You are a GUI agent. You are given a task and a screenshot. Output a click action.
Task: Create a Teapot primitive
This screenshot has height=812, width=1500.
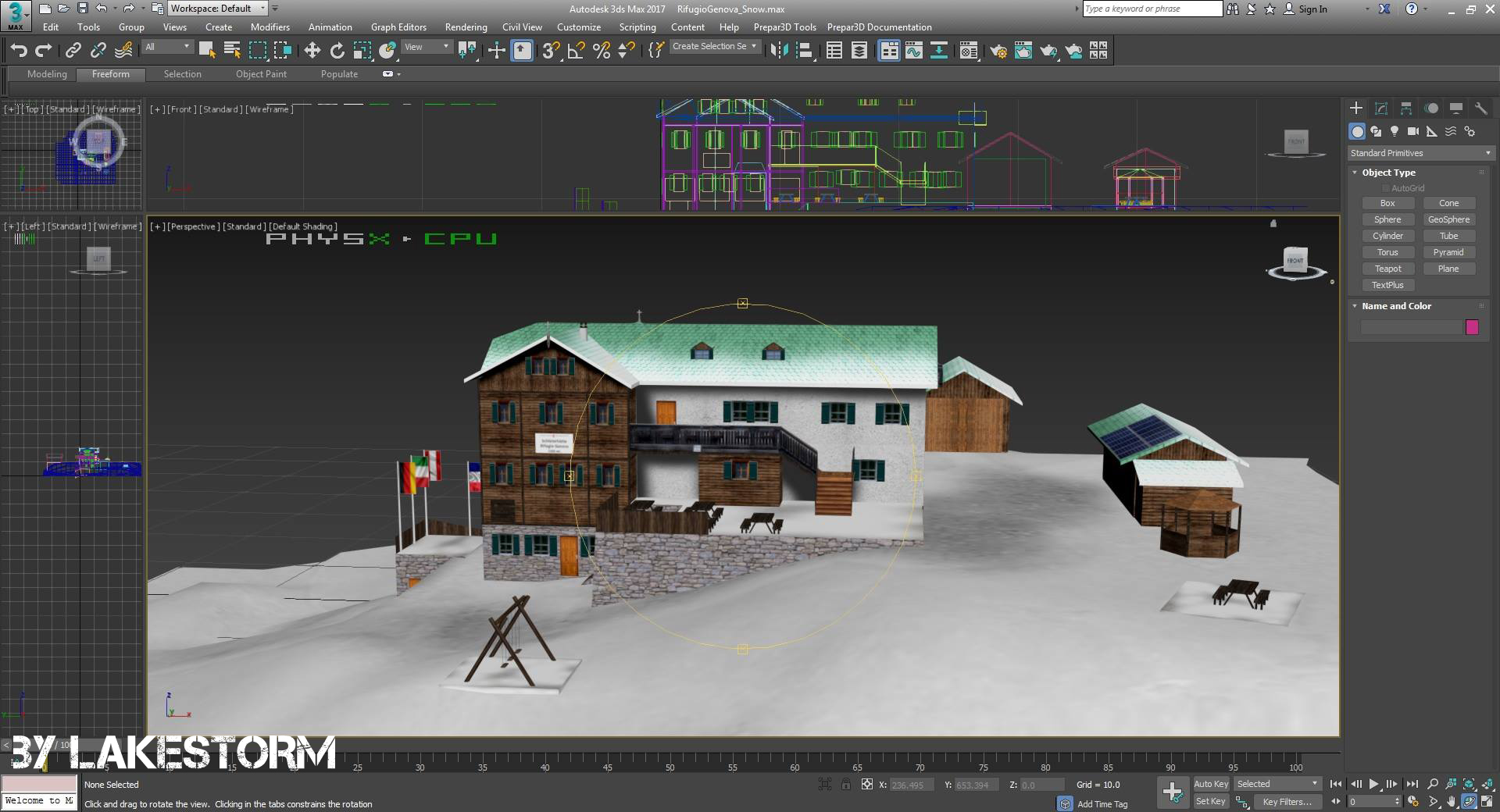1387,269
